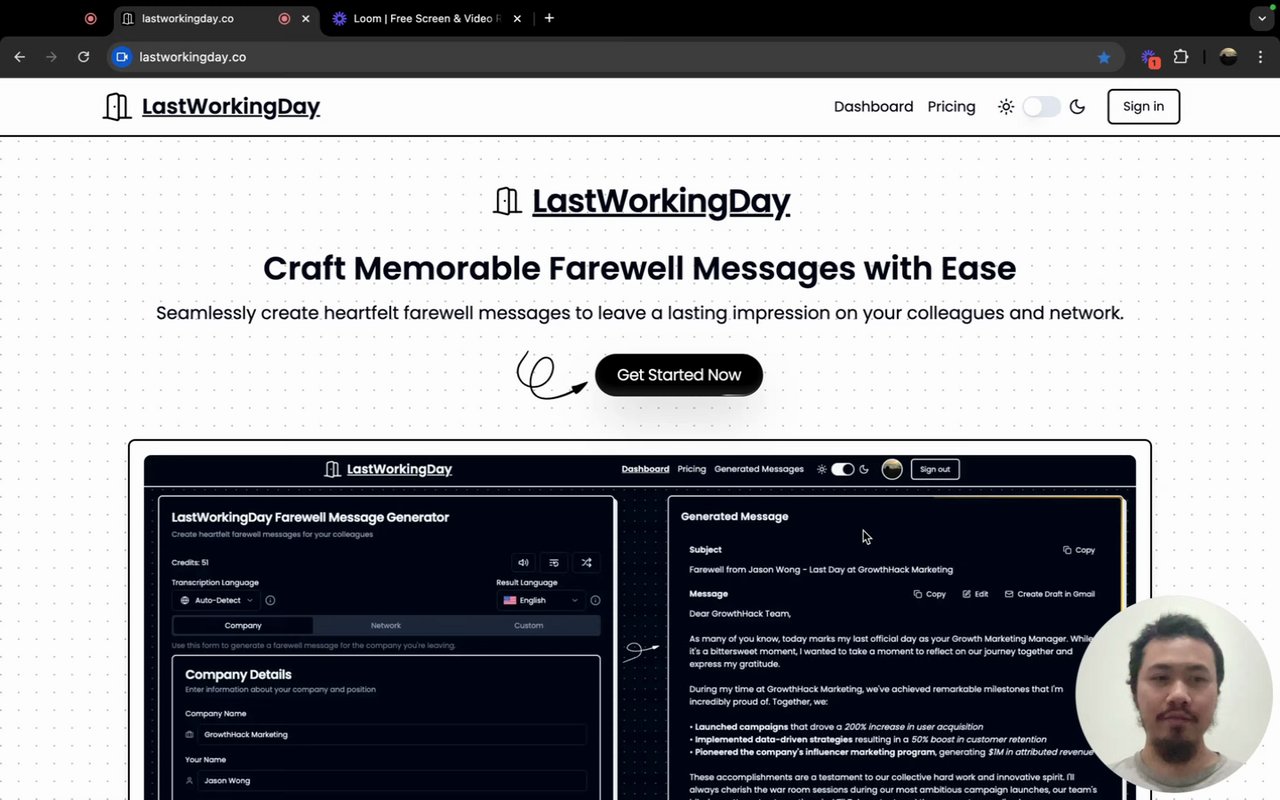Select the pinned recording tab with red dot

point(91,18)
